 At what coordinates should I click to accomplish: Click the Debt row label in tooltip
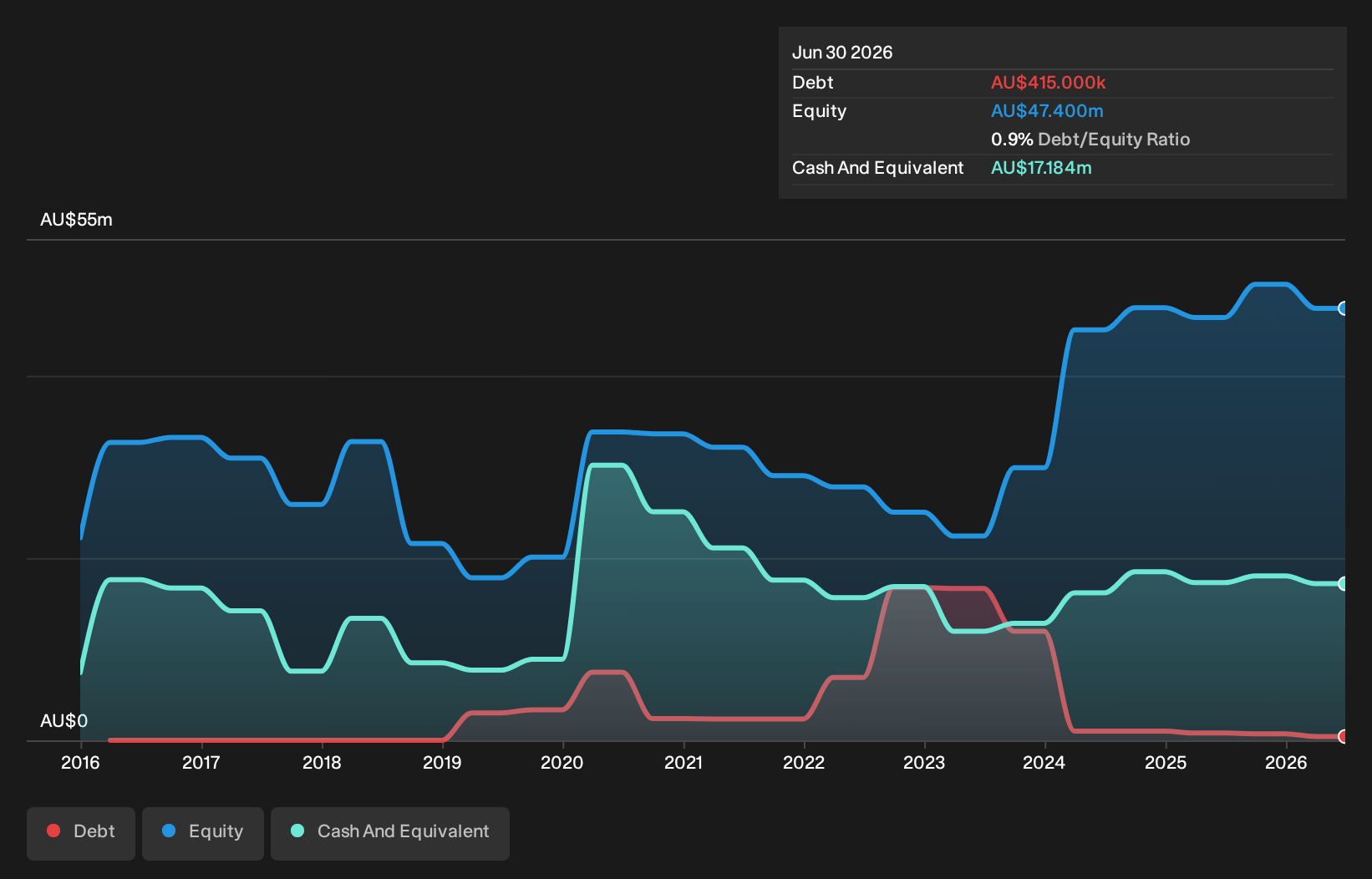point(812,83)
